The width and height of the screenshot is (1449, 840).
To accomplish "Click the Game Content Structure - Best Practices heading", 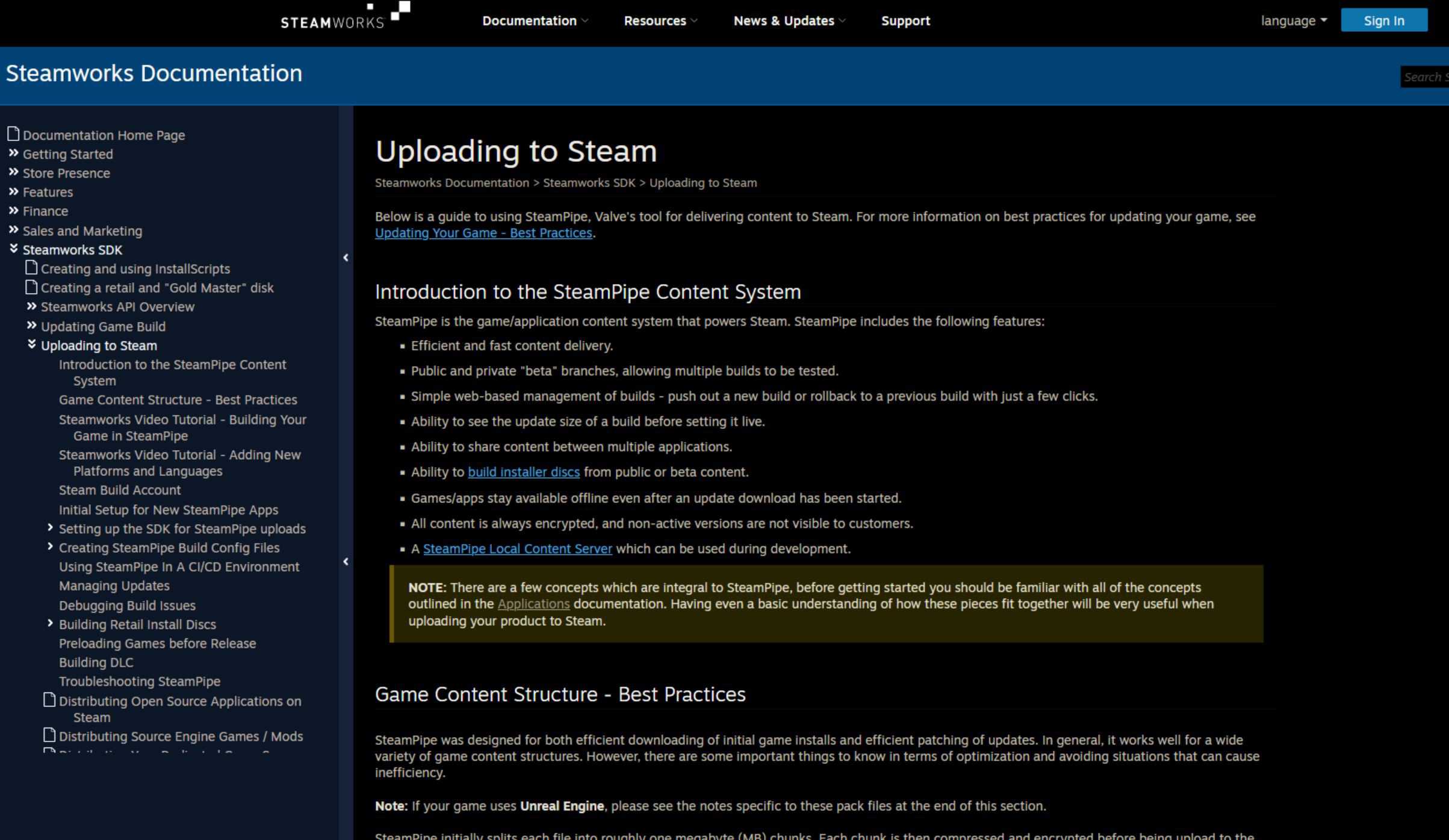I will [560, 694].
